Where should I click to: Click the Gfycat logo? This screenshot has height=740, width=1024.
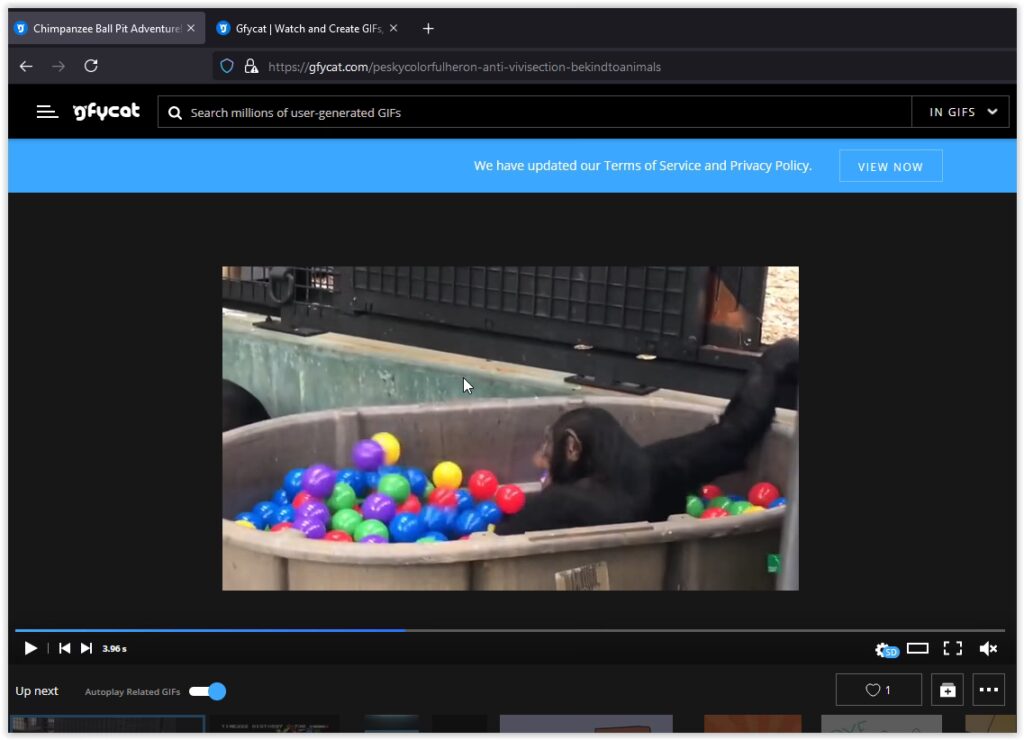click(106, 112)
